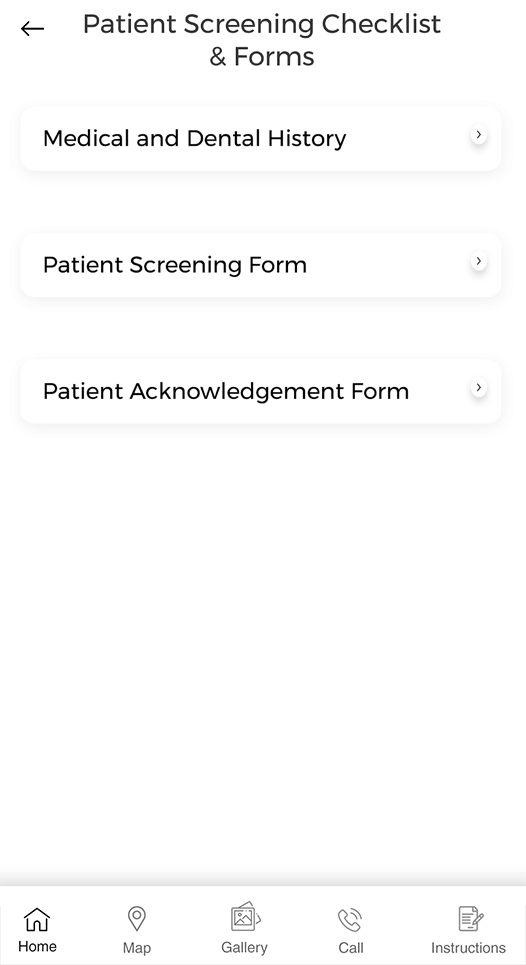Screen dimensions: 526x965
Task: Expand Patient Screening Form chevron
Action: click(479, 261)
